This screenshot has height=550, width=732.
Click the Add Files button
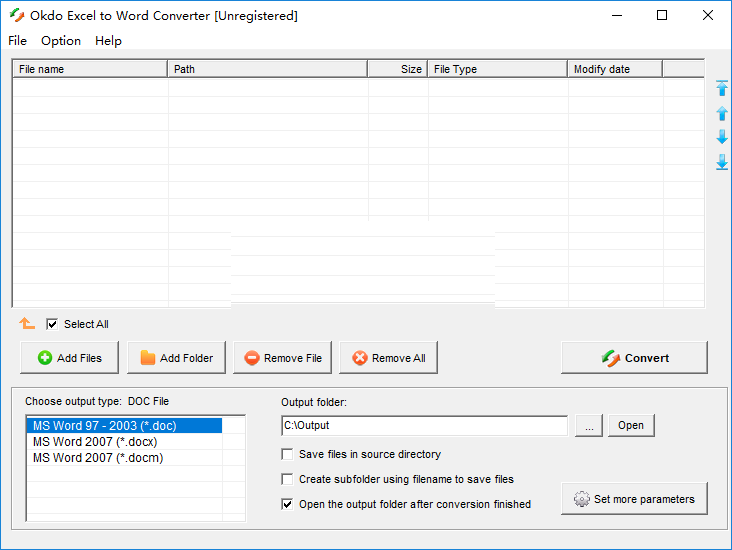[70, 358]
